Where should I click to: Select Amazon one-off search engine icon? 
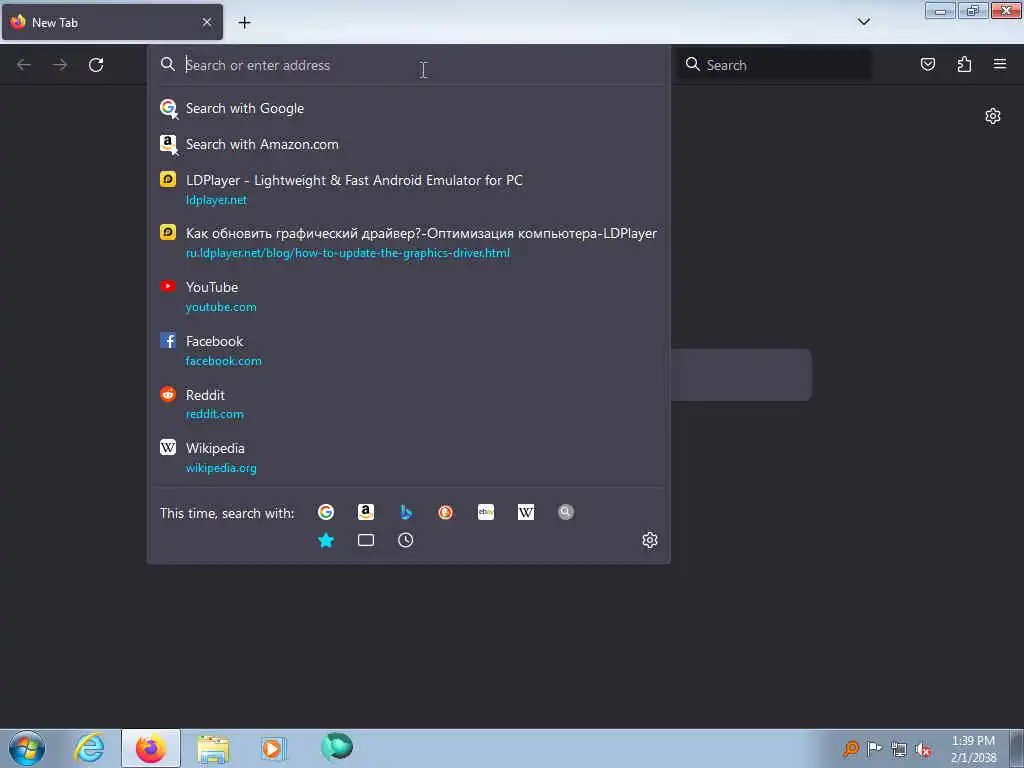[x=366, y=512]
